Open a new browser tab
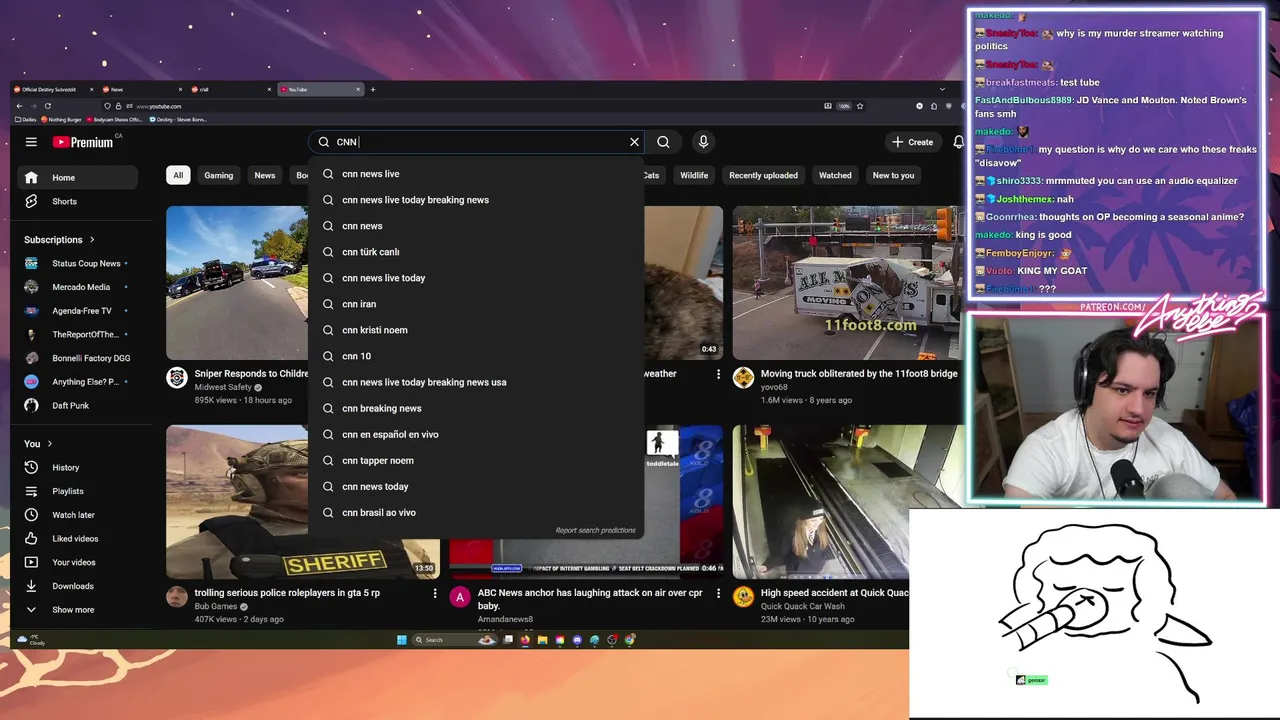The image size is (1280, 720). tap(373, 89)
